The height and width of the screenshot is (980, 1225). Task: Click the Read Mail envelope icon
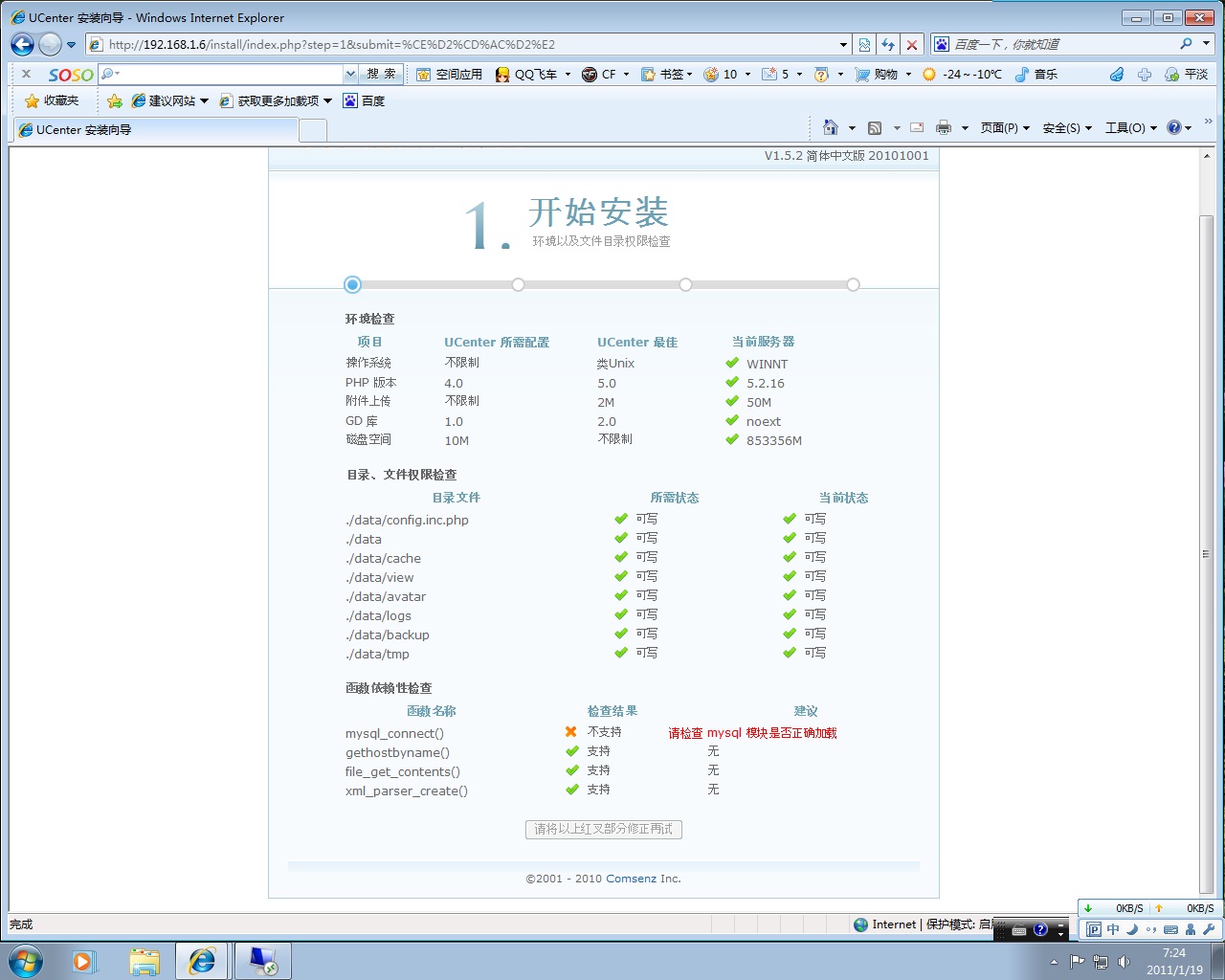pos(917,127)
